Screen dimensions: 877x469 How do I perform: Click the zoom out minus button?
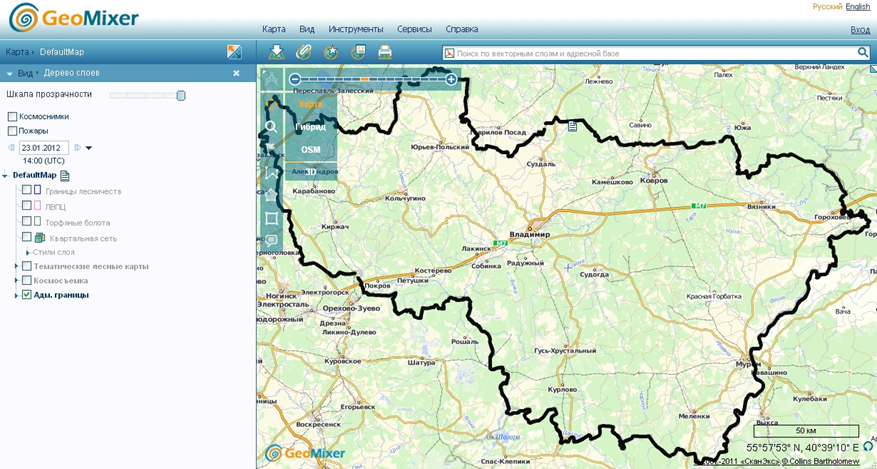tap(294, 79)
